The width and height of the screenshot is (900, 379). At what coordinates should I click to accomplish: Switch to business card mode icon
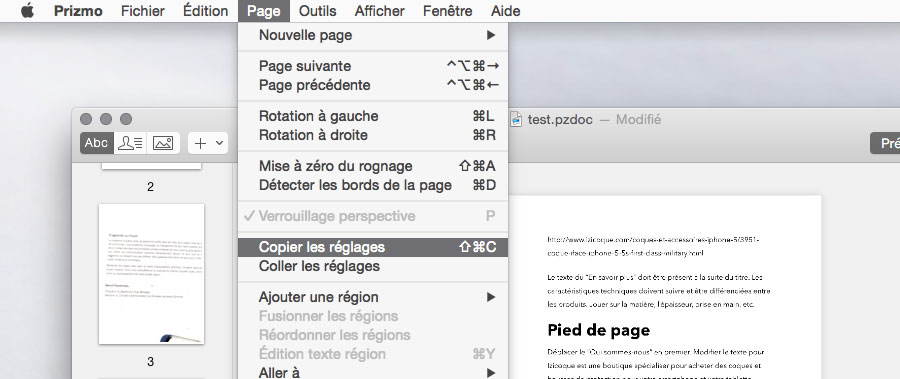(130, 143)
